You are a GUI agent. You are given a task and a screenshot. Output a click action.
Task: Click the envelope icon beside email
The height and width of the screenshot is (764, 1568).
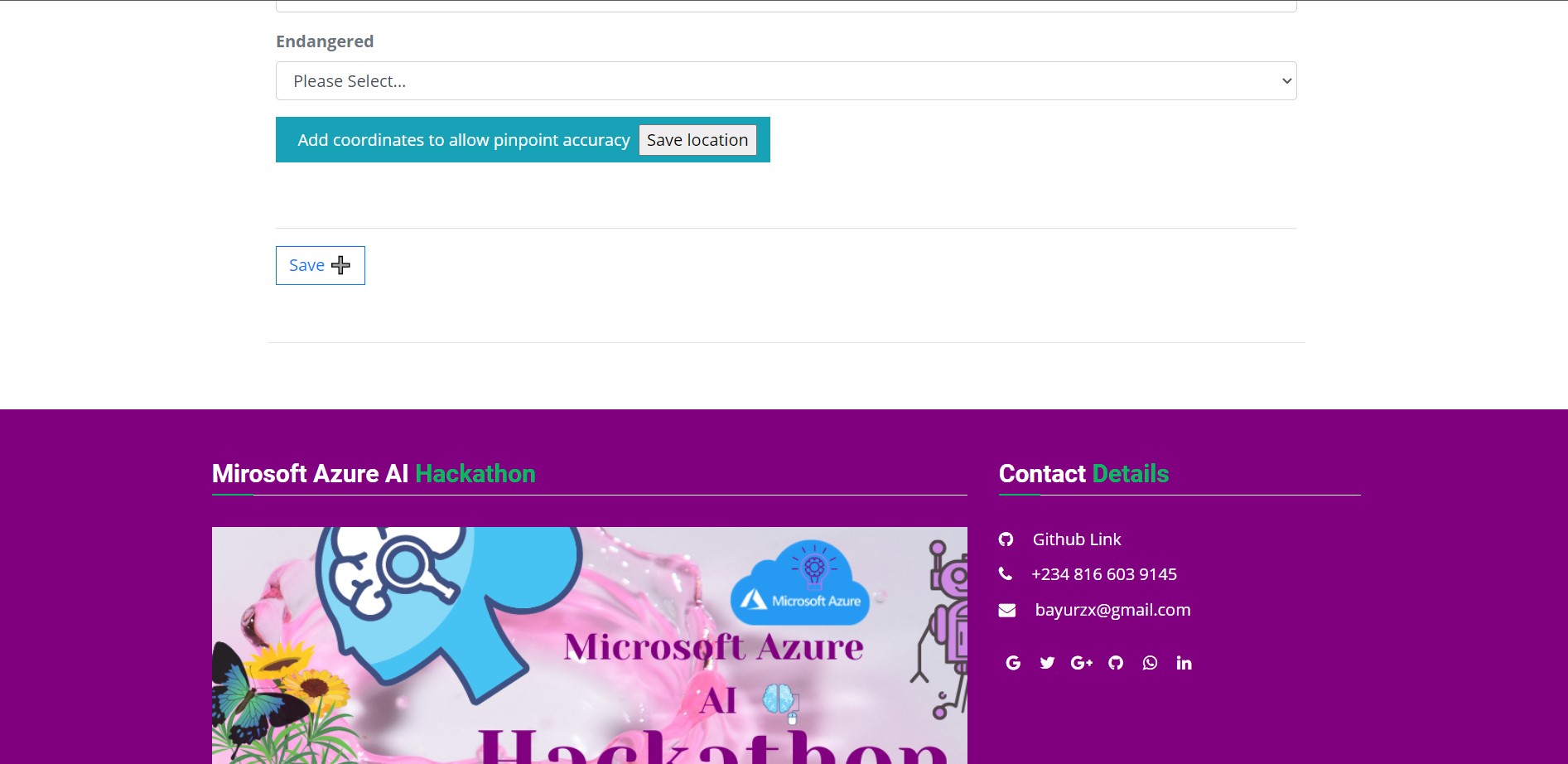pyautogui.click(x=1007, y=611)
